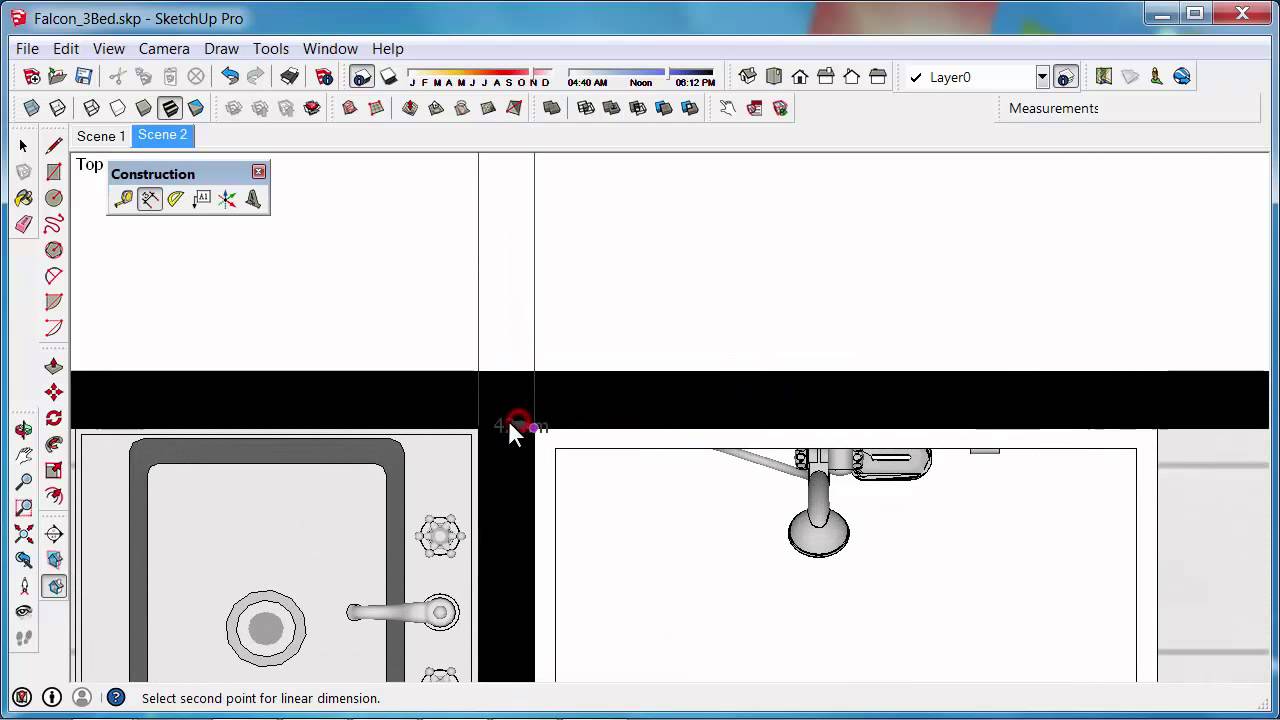The image size is (1280, 720).
Task: Click the status bar help question icon
Action: point(116,698)
